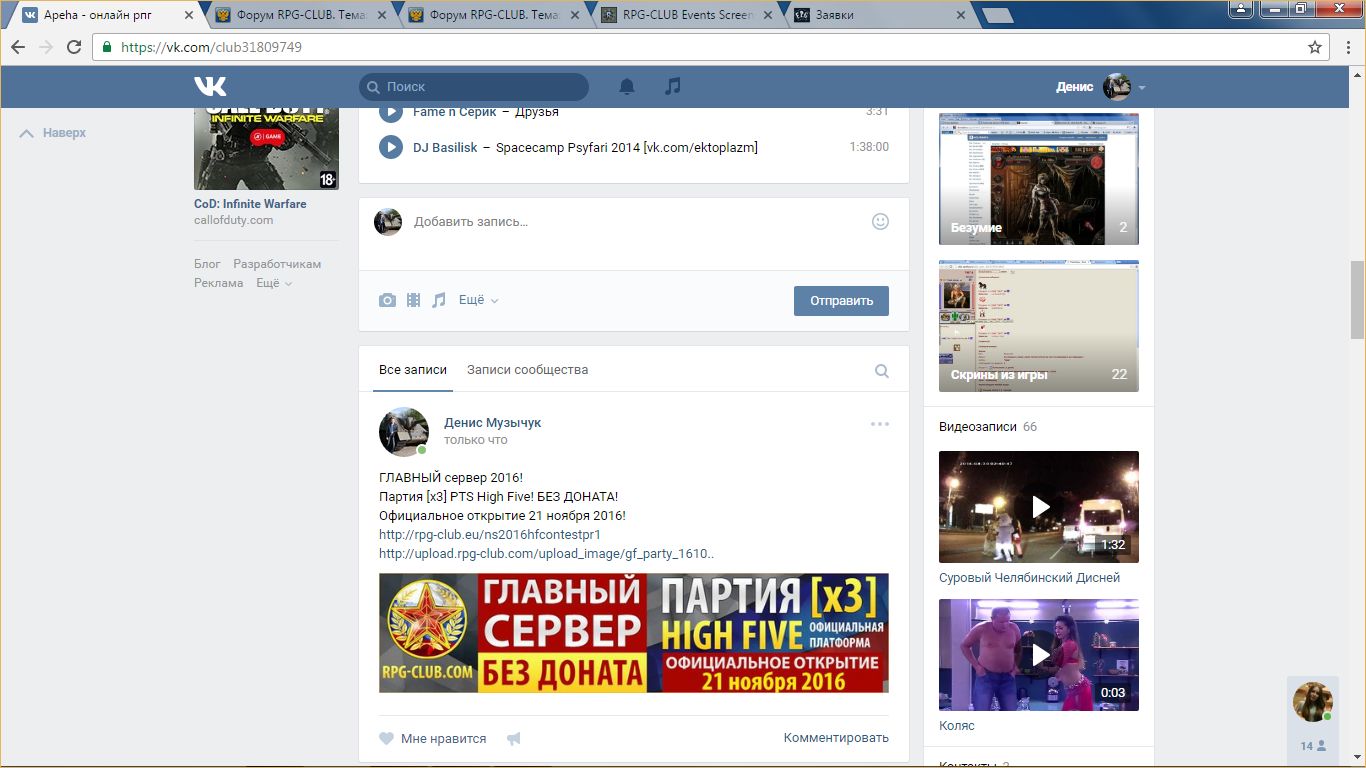The width and height of the screenshot is (1366, 768).
Task: Open post options three-dots menu
Action: [x=879, y=424]
